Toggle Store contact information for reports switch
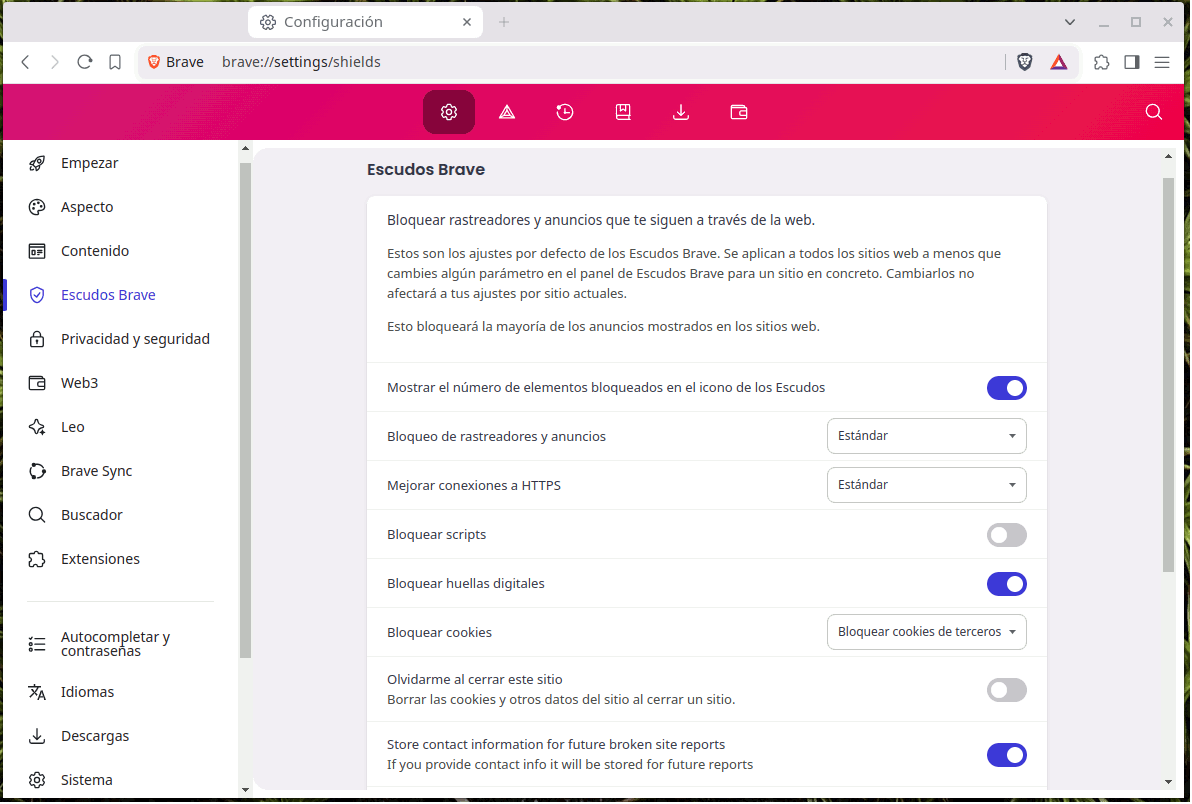 point(1007,755)
